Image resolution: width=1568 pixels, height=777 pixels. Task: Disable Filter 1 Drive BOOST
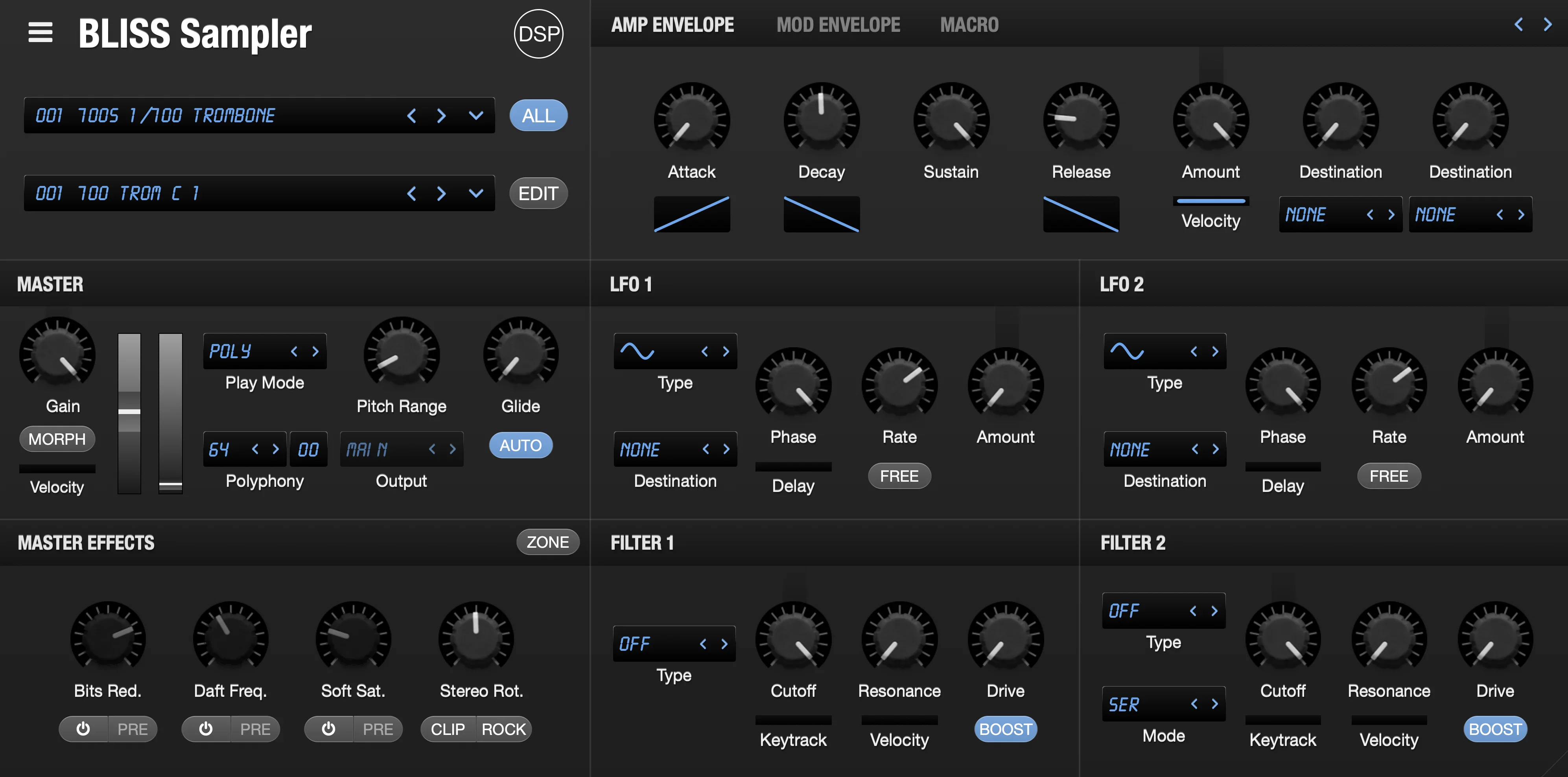click(x=1005, y=729)
